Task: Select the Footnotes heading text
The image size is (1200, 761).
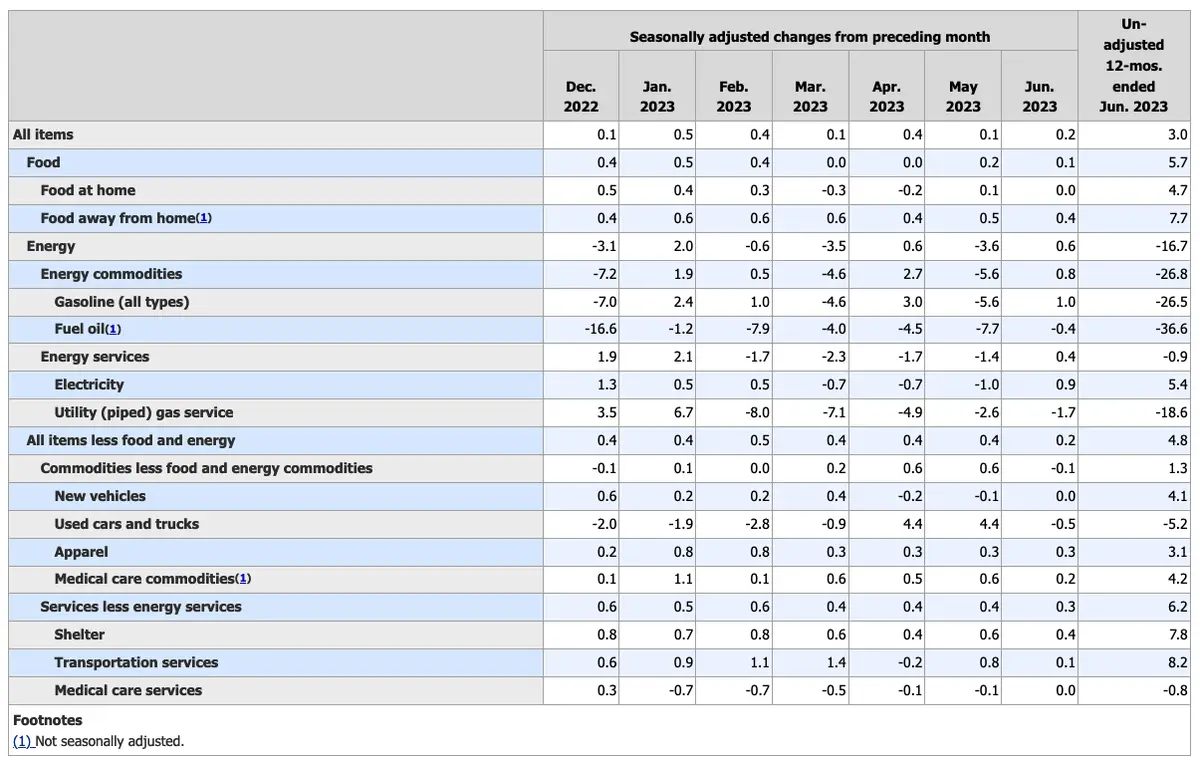Action: [48, 720]
